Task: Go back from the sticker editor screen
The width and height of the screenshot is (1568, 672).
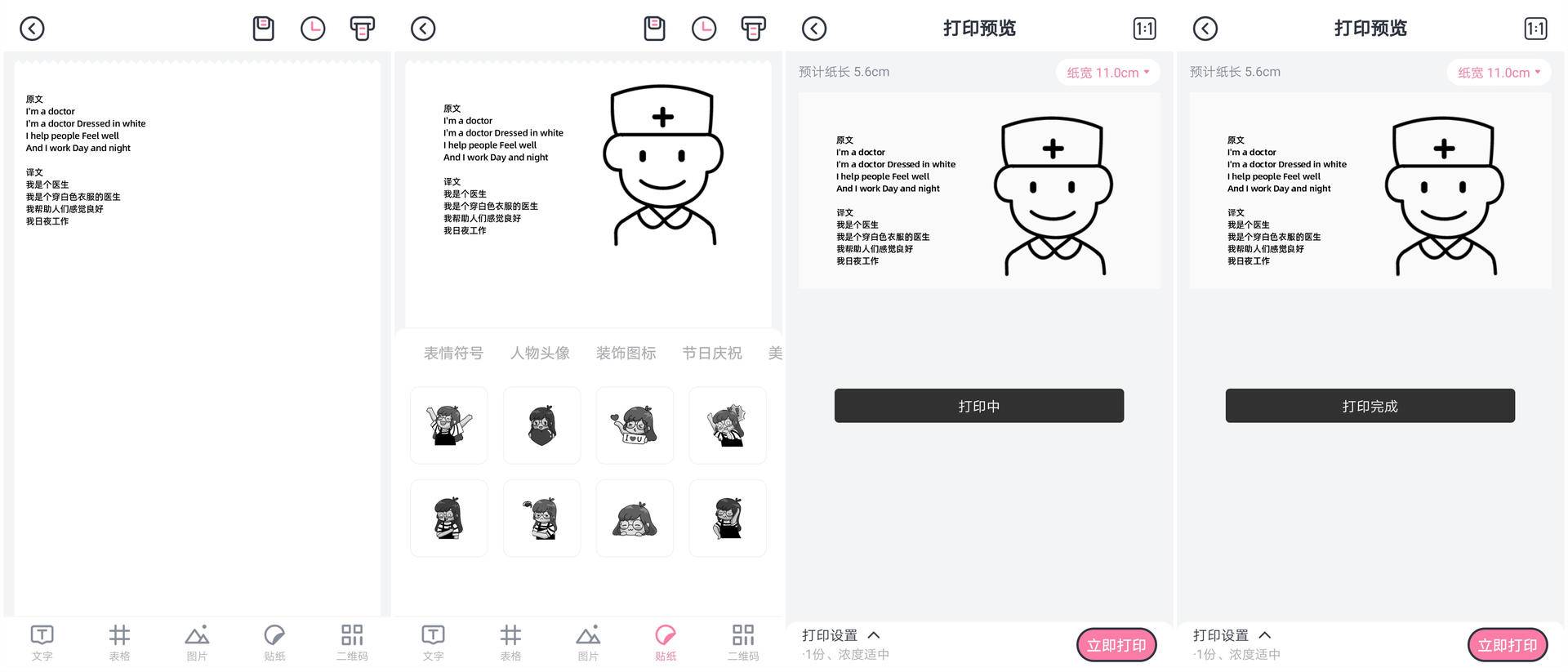Action: (x=423, y=29)
